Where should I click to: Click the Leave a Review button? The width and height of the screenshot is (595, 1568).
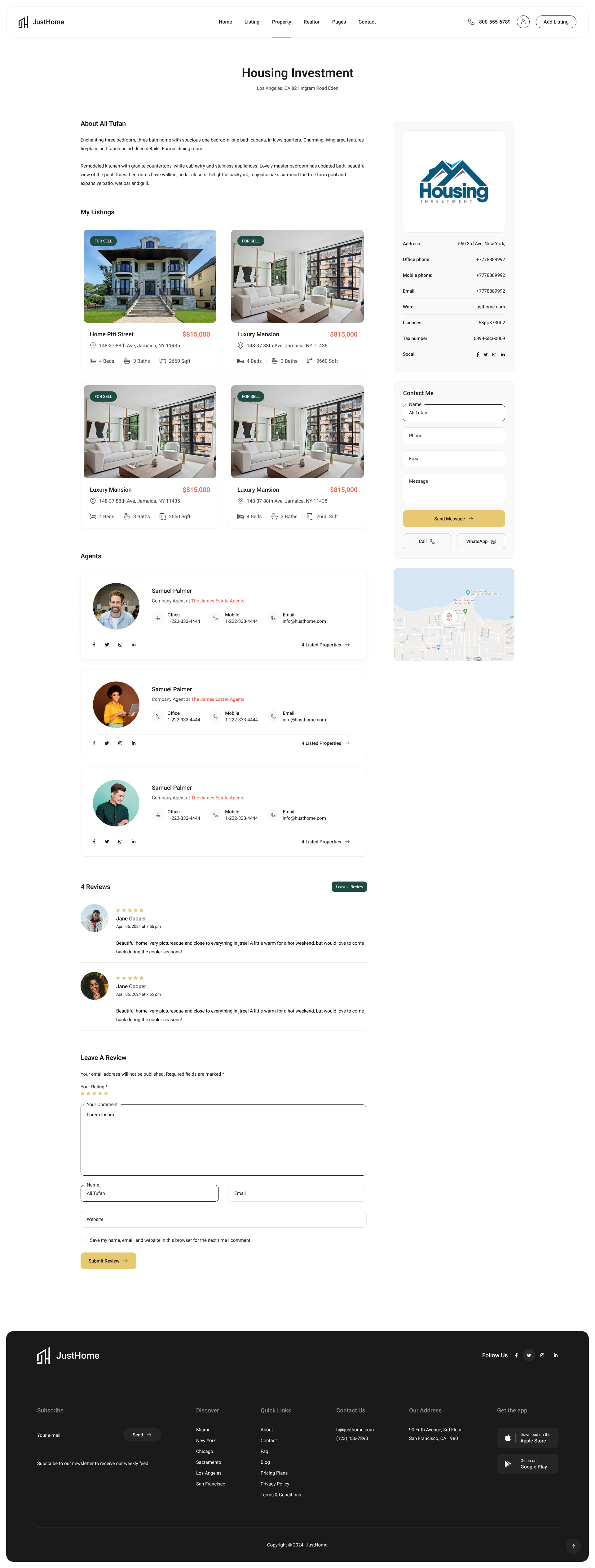tap(348, 887)
